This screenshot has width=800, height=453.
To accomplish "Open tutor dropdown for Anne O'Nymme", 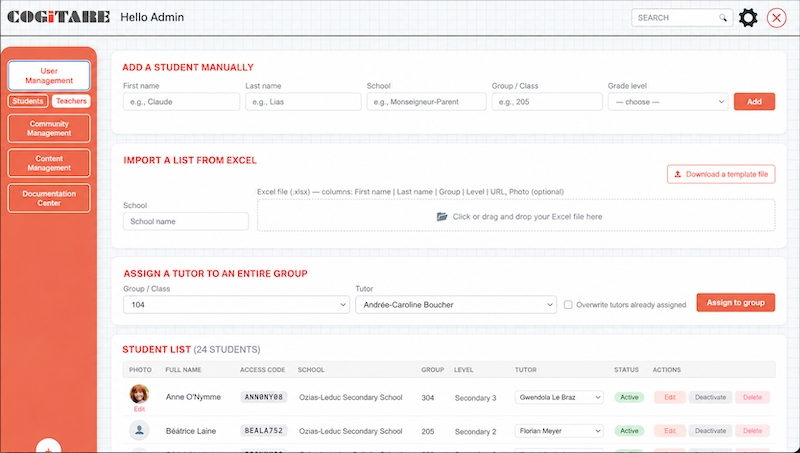I will (559, 397).
